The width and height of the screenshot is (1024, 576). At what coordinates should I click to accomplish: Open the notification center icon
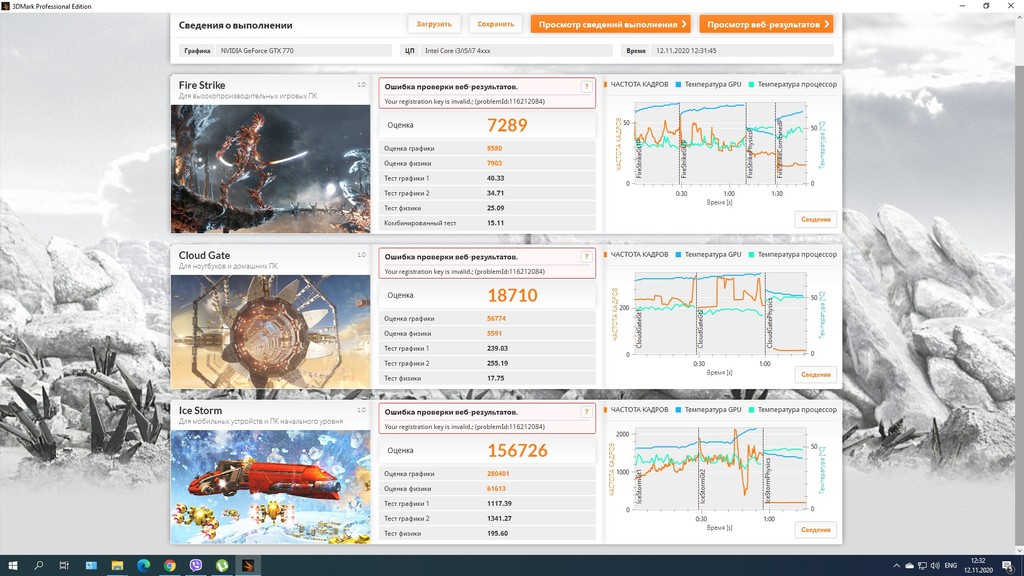(x=1008, y=566)
